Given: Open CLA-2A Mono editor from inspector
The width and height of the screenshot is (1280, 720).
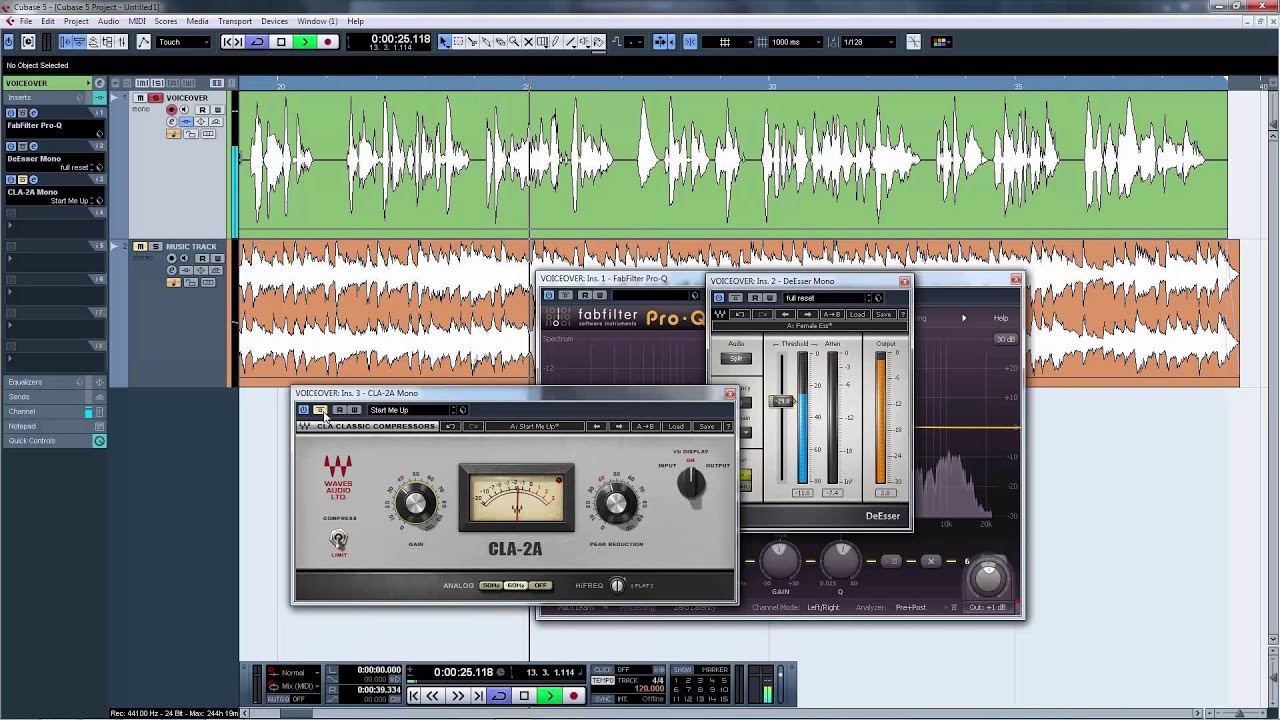Looking at the screenshot, I should coord(33,179).
